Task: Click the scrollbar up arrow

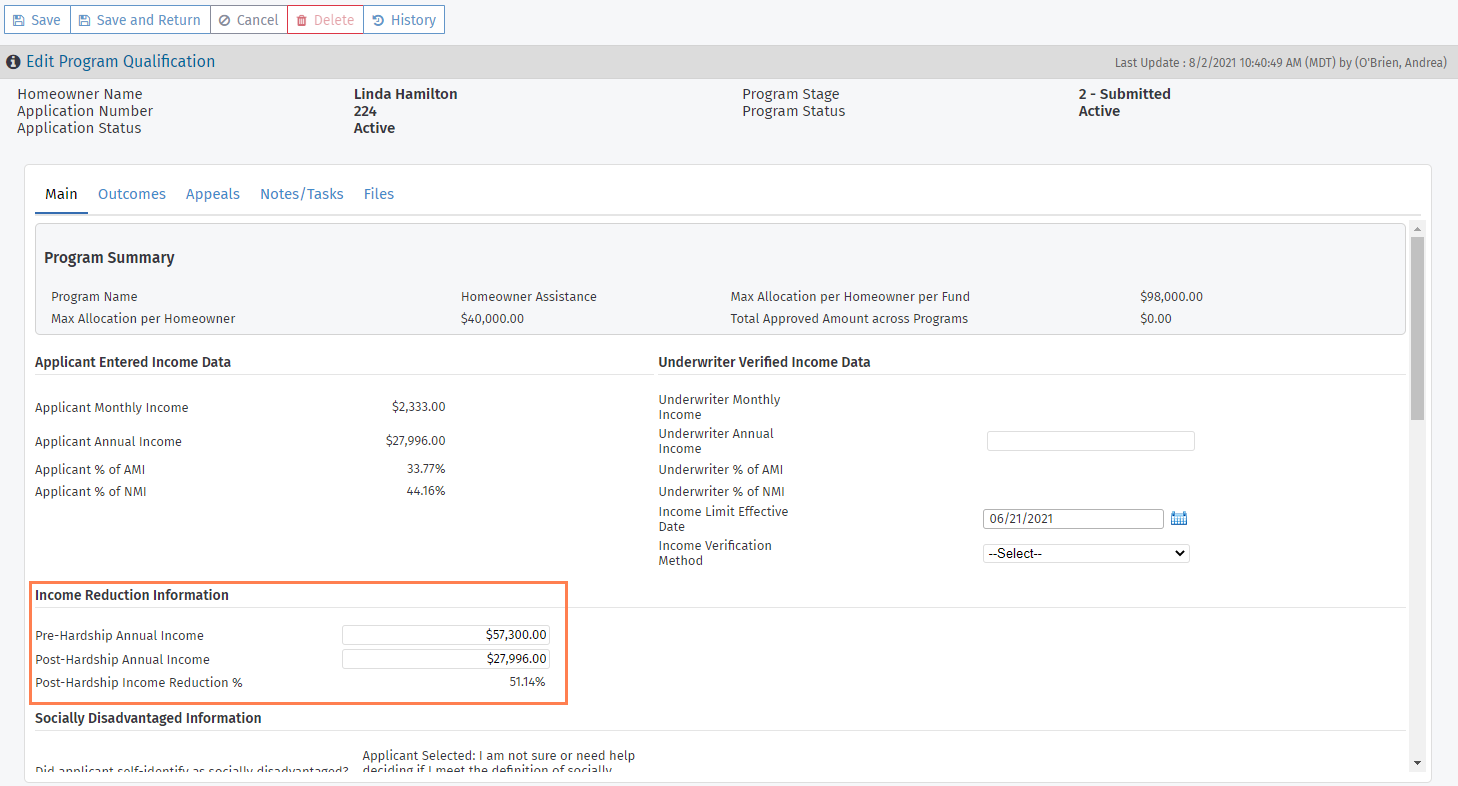Action: (x=1417, y=229)
